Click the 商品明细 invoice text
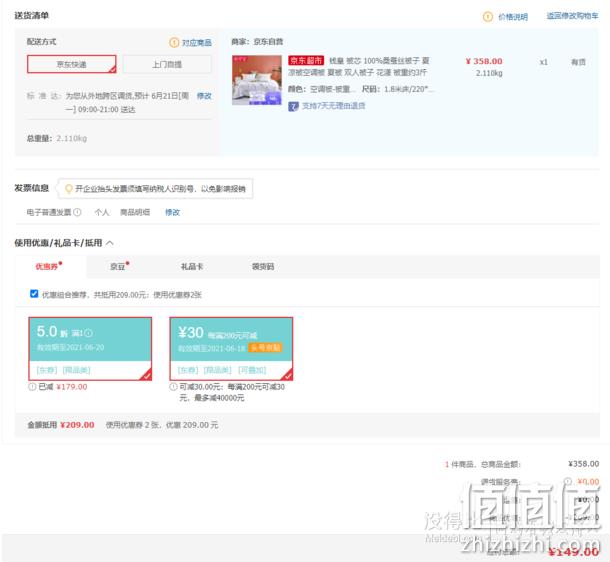Image resolution: width=610 pixels, height=562 pixels. (135, 212)
